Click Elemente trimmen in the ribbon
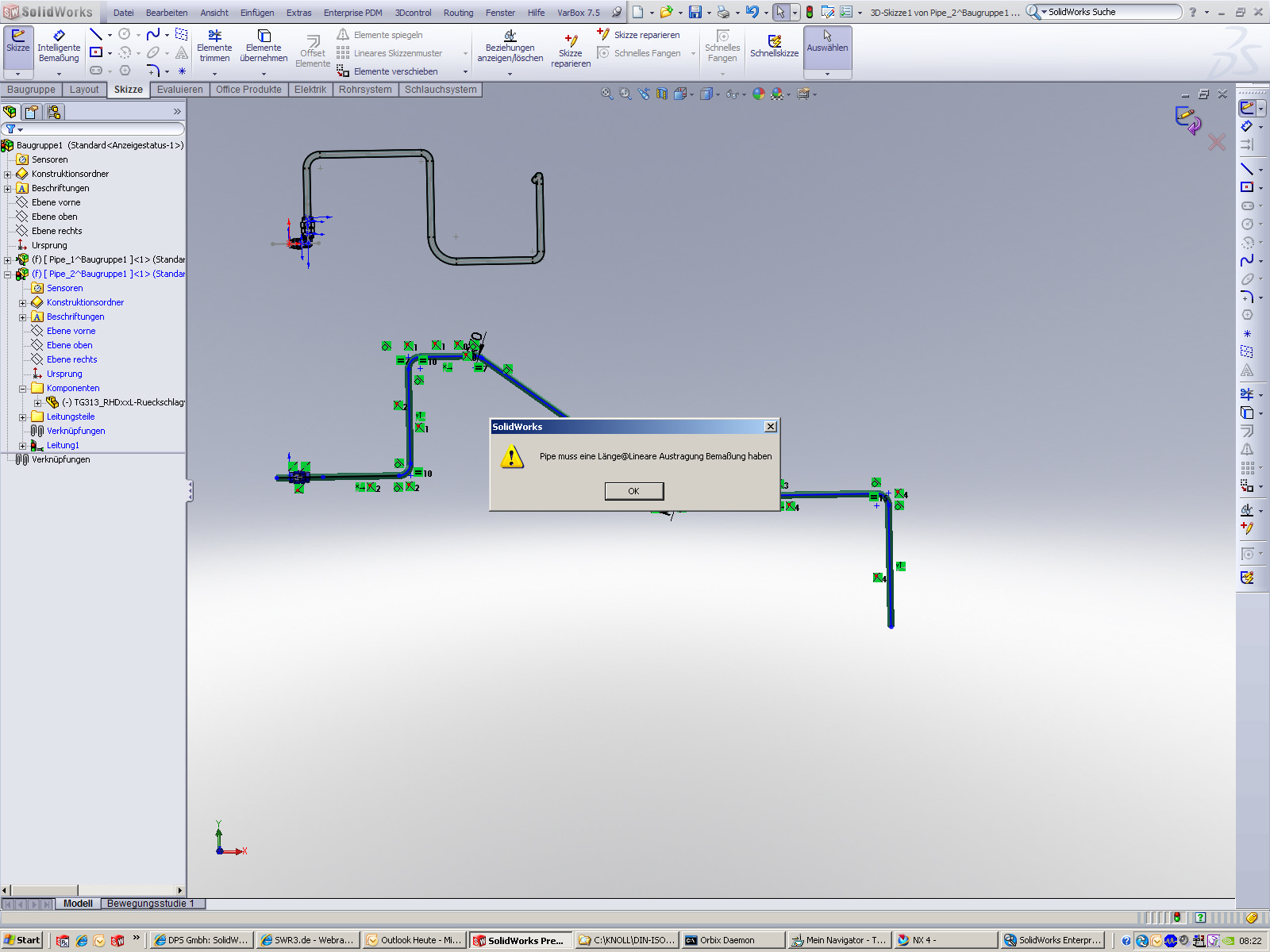 214,46
